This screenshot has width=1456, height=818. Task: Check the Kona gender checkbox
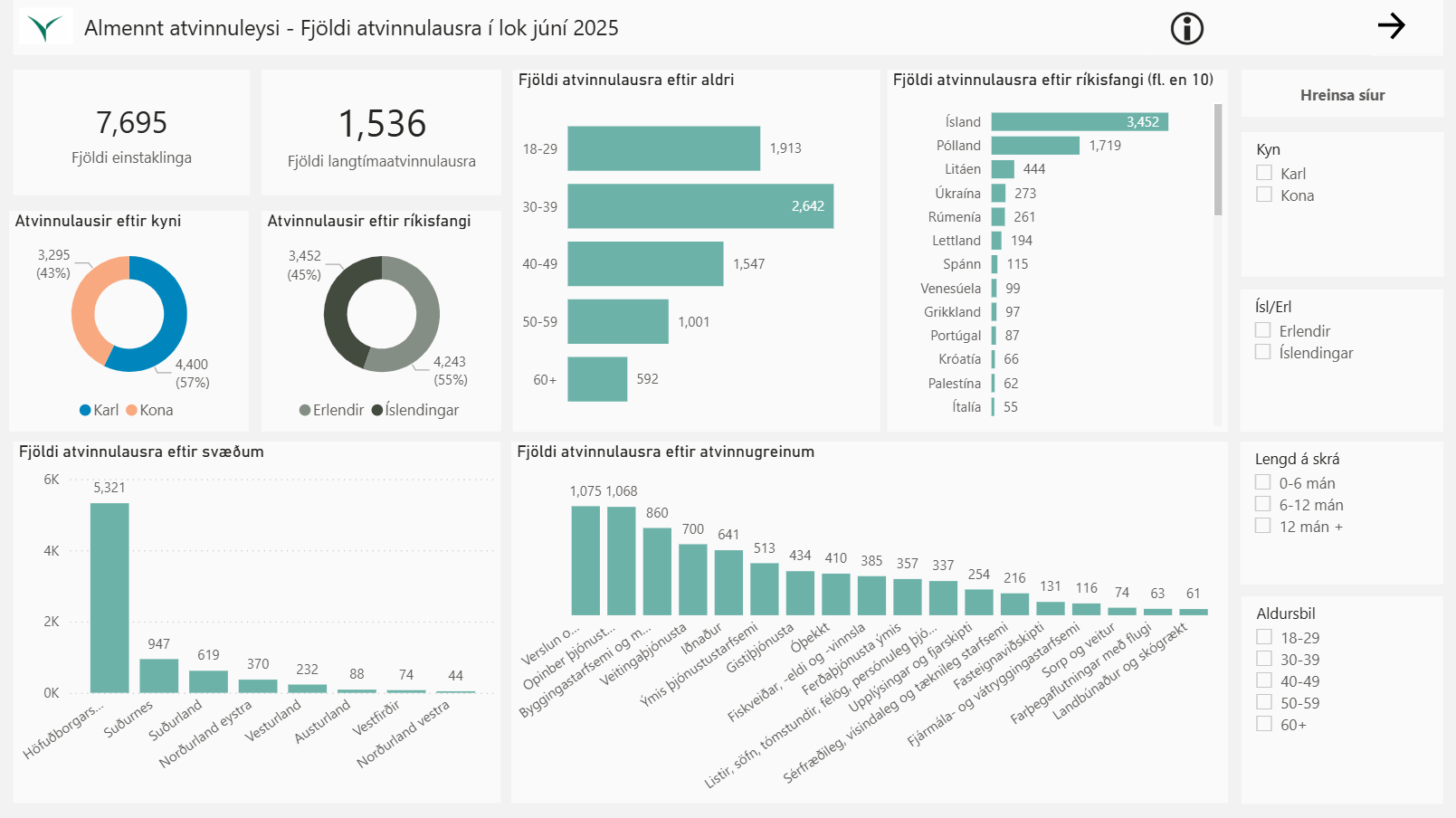point(1264,195)
